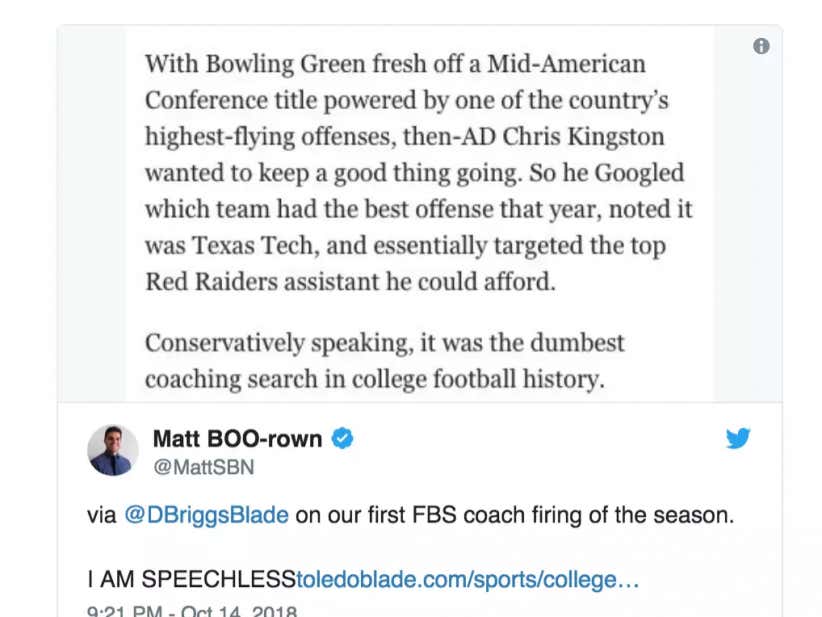This screenshot has width=822, height=617.
Task: Open Matt BOO-rown's profile picture
Action: pyautogui.click(x=113, y=450)
